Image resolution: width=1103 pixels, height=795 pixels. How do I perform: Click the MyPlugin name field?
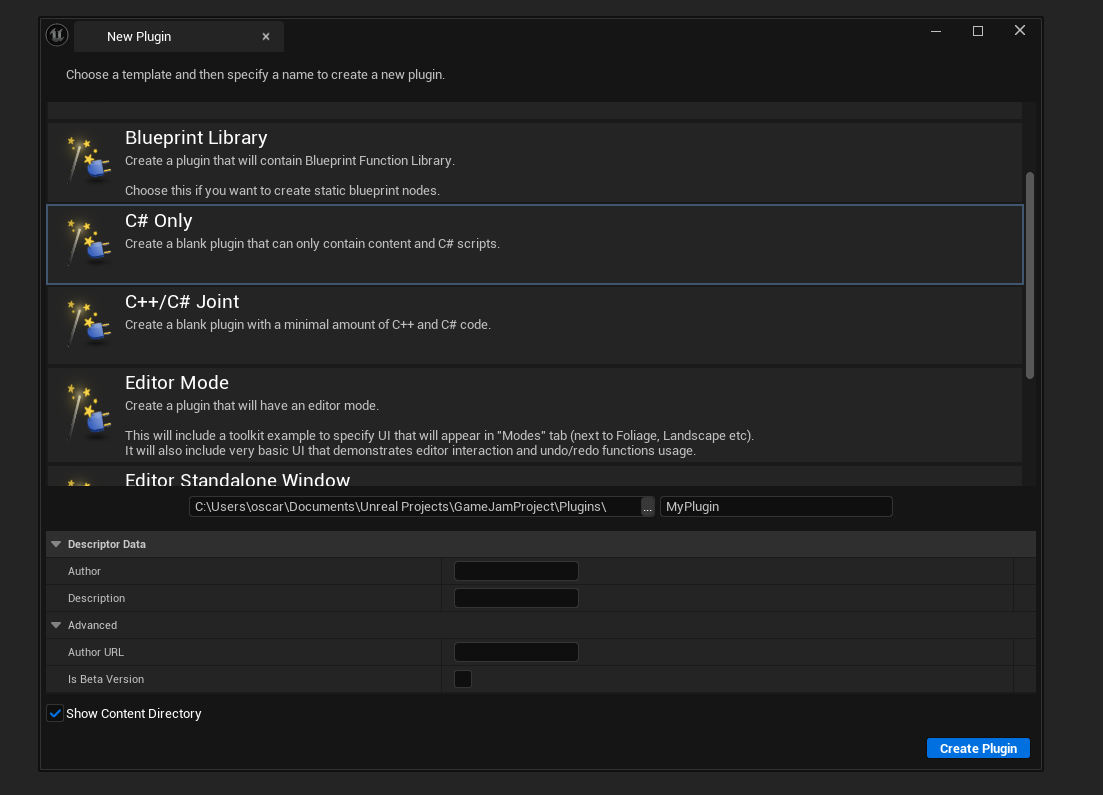click(x=775, y=507)
